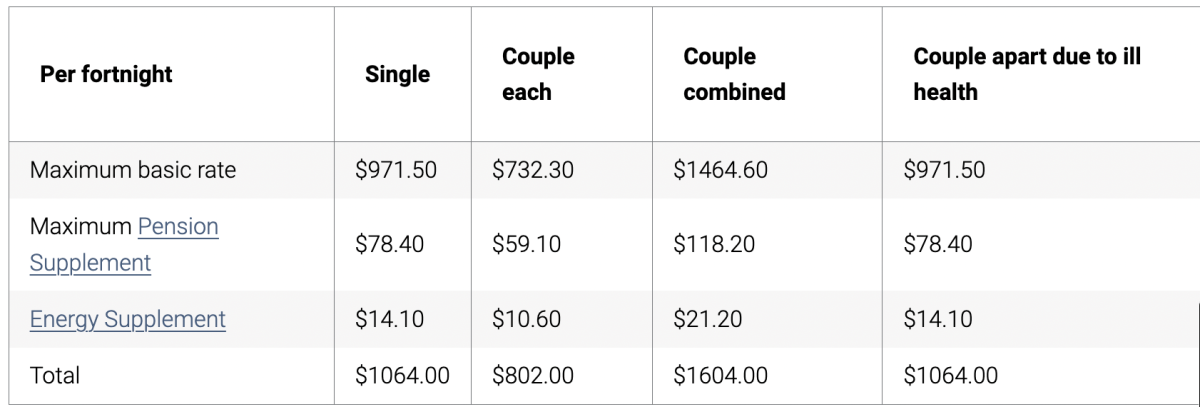Click the Total row label
Screen dimensions: 1200x407
click(x=55, y=376)
